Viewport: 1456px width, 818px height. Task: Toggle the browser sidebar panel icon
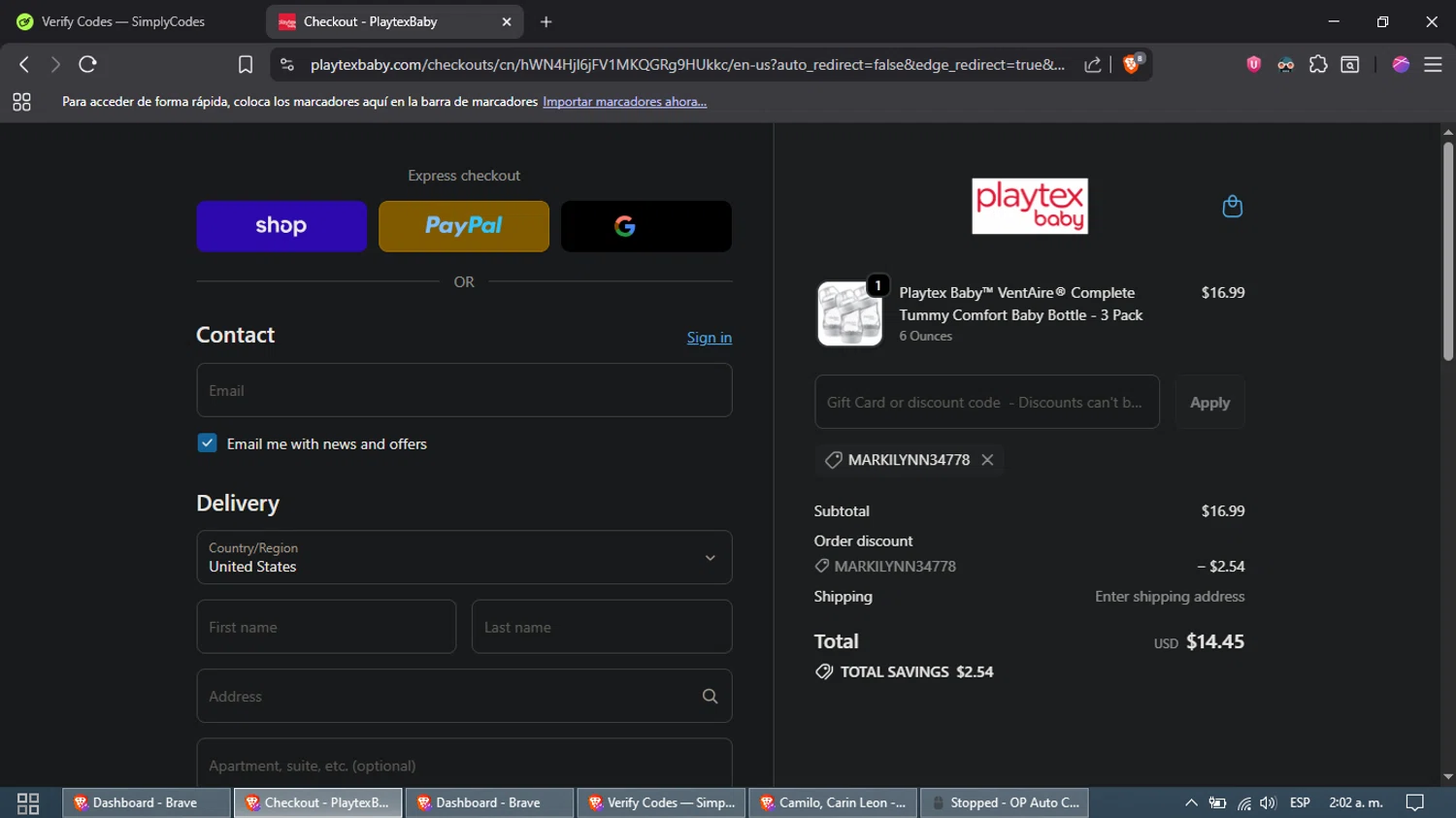point(1349,64)
